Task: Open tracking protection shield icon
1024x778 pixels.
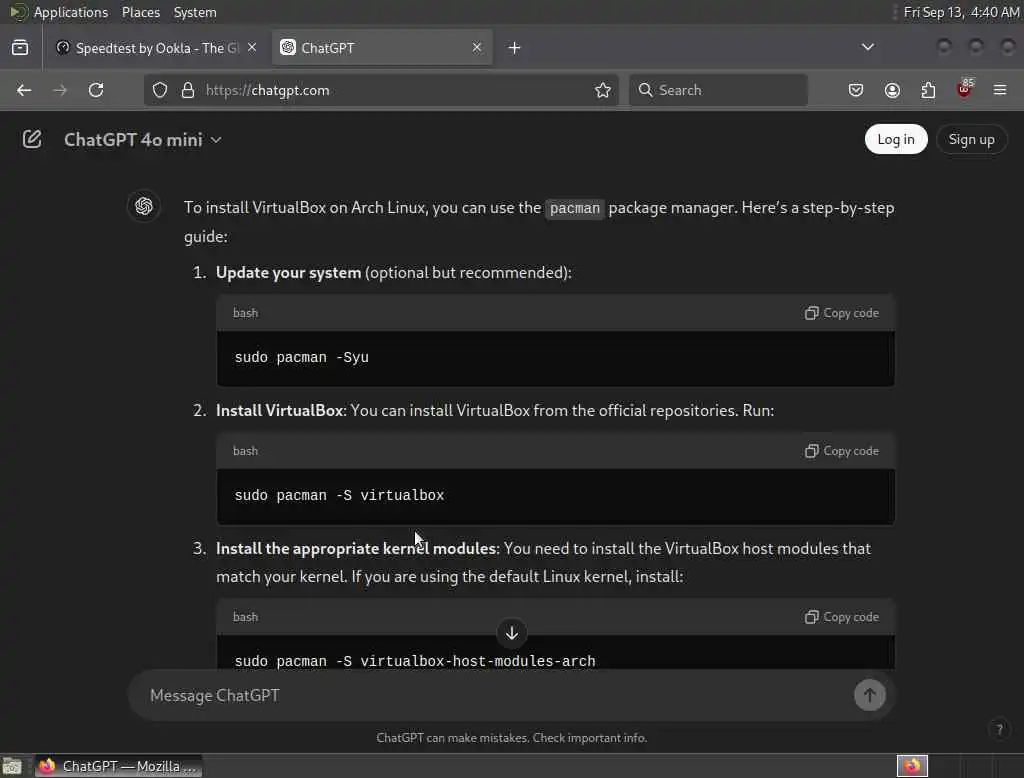Action: (160, 90)
